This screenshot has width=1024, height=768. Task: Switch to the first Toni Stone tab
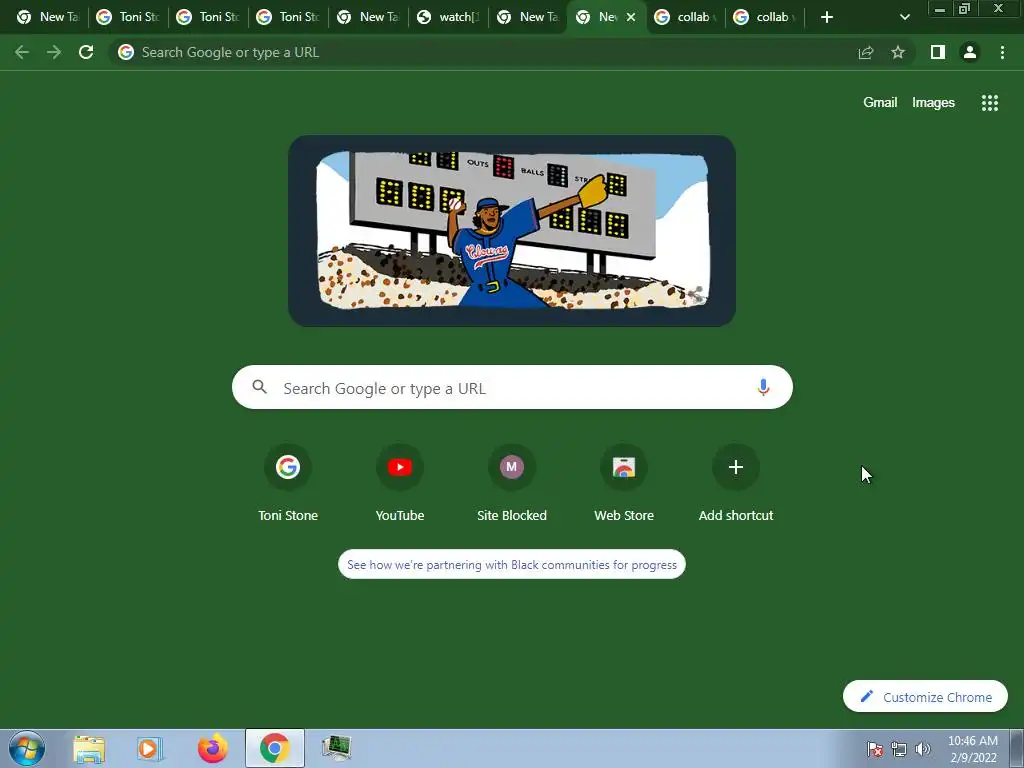point(128,17)
